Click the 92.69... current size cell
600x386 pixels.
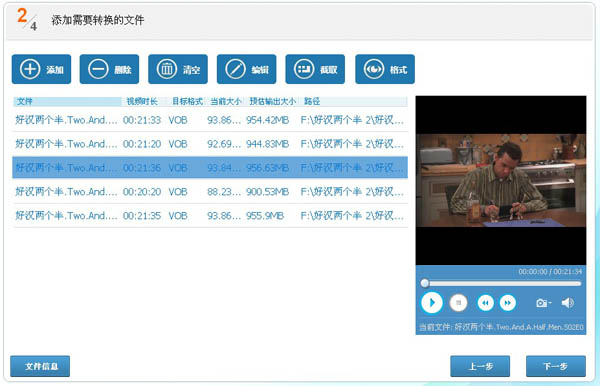coord(224,144)
